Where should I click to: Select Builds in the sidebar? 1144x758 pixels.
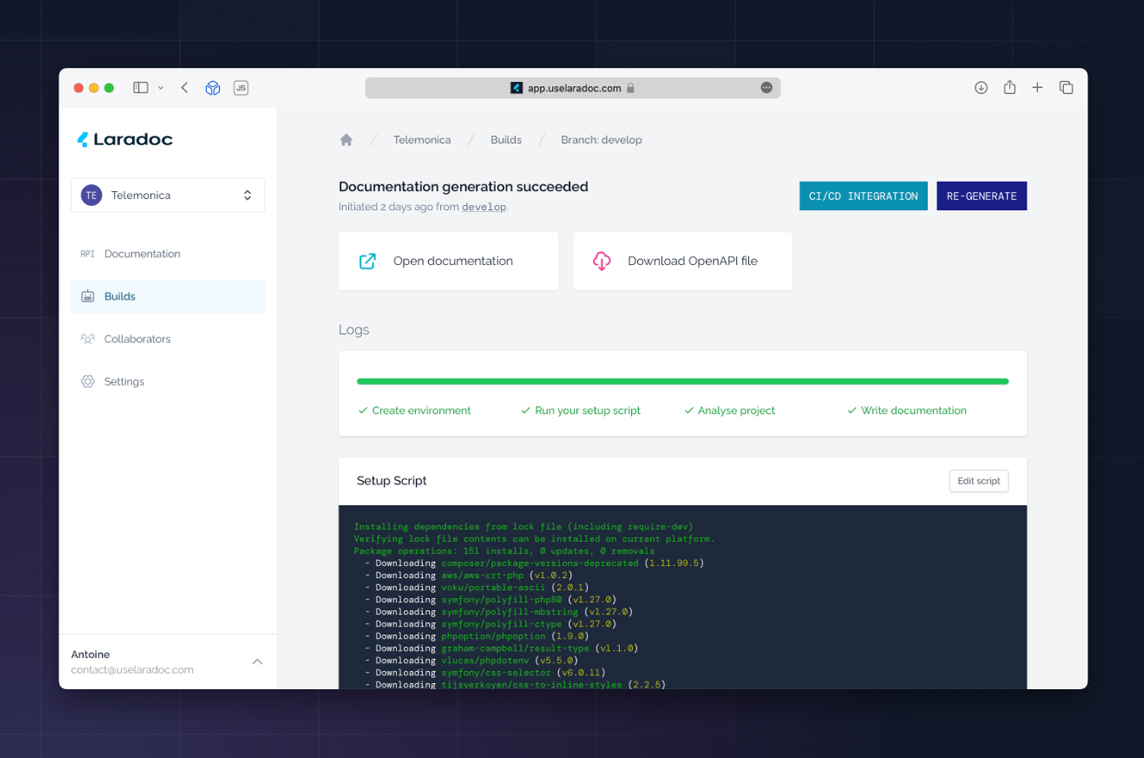(x=168, y=296)
